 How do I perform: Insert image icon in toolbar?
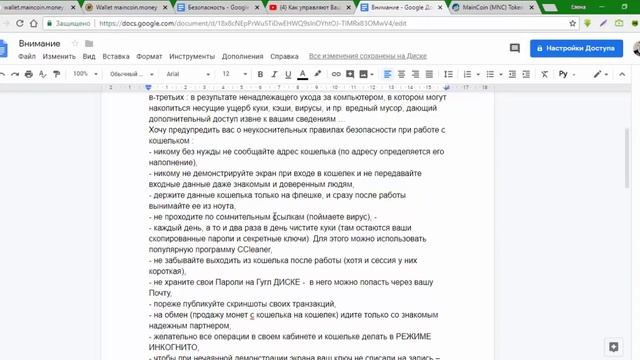[x=363, y=74]
